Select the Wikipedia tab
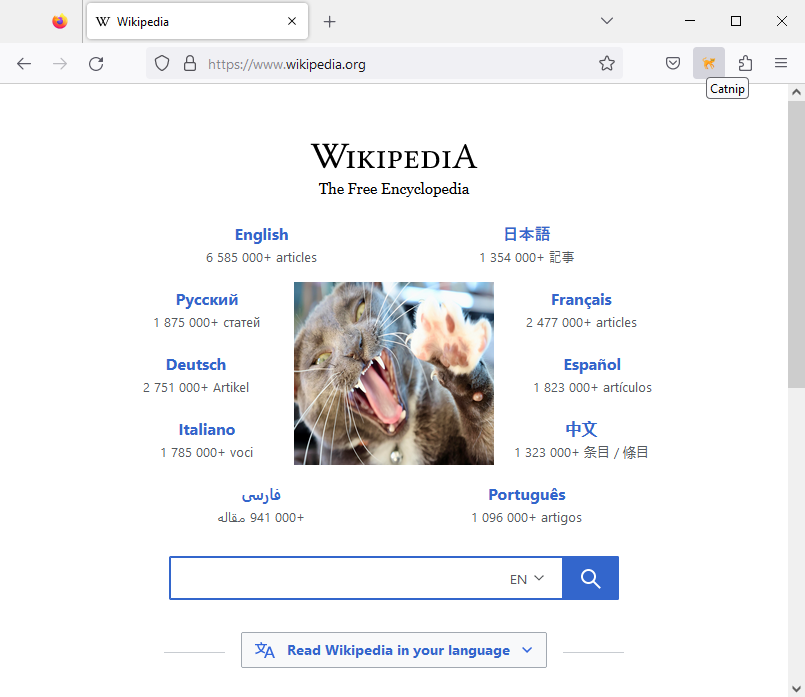The image size is (805, 697). 197,21
